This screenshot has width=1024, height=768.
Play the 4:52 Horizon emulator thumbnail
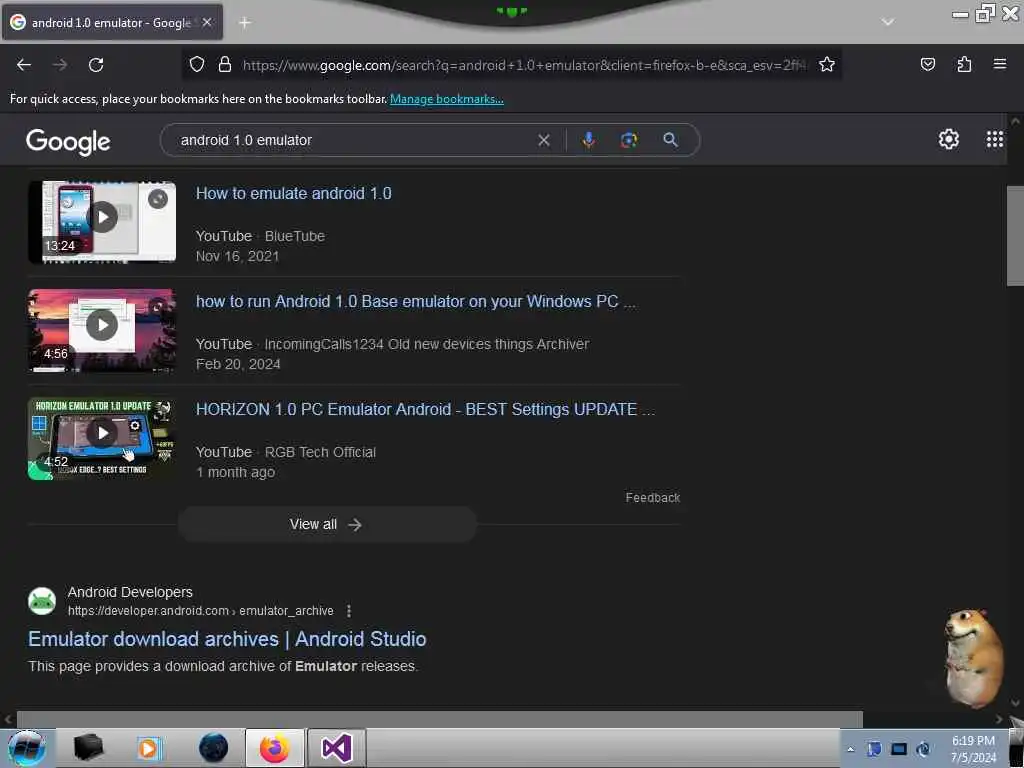pyautogui.click(x=103, y=438)
